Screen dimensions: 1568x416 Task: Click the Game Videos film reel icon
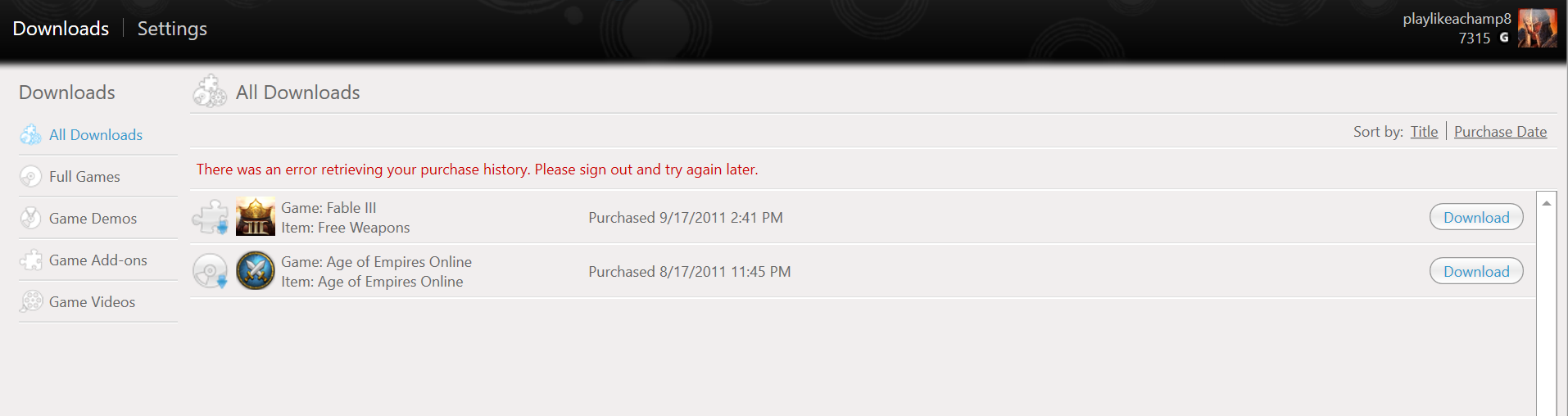coord(31,301)
